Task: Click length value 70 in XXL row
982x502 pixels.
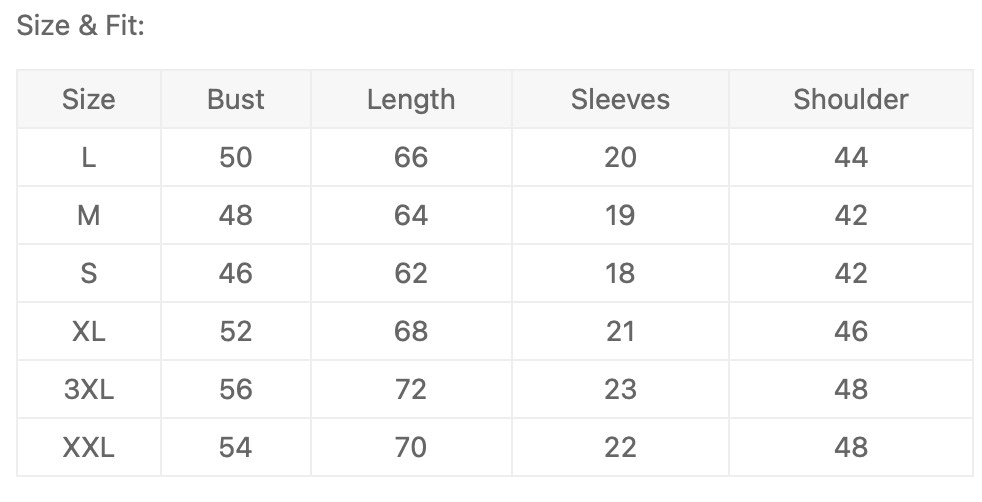Action: [411, 447]
